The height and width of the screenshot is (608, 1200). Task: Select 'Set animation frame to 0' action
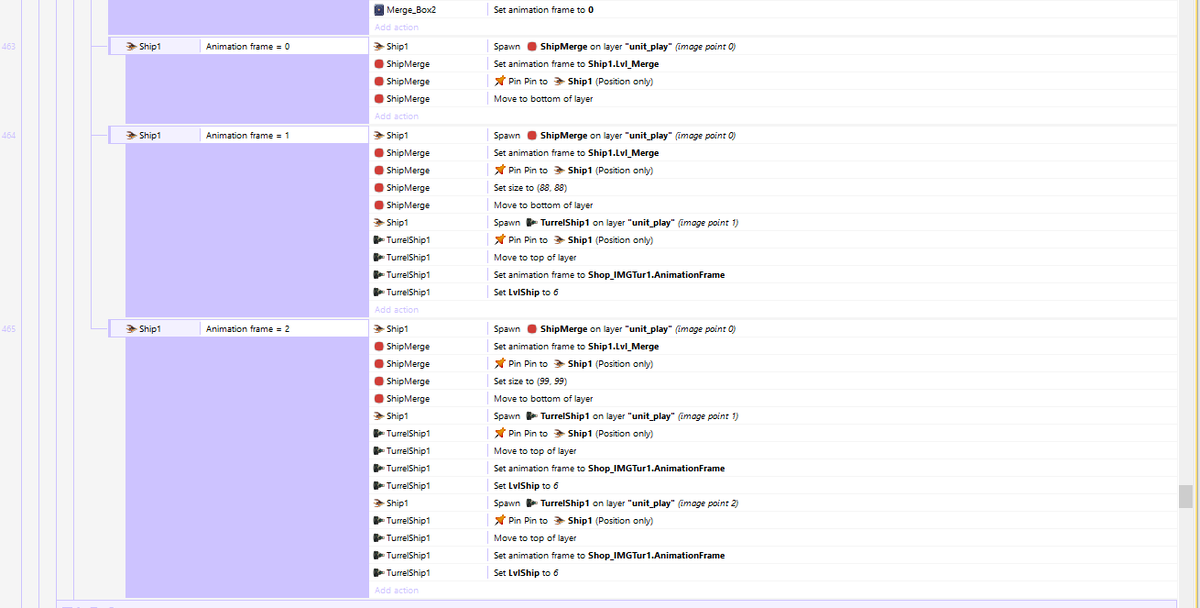pos(543,10)
